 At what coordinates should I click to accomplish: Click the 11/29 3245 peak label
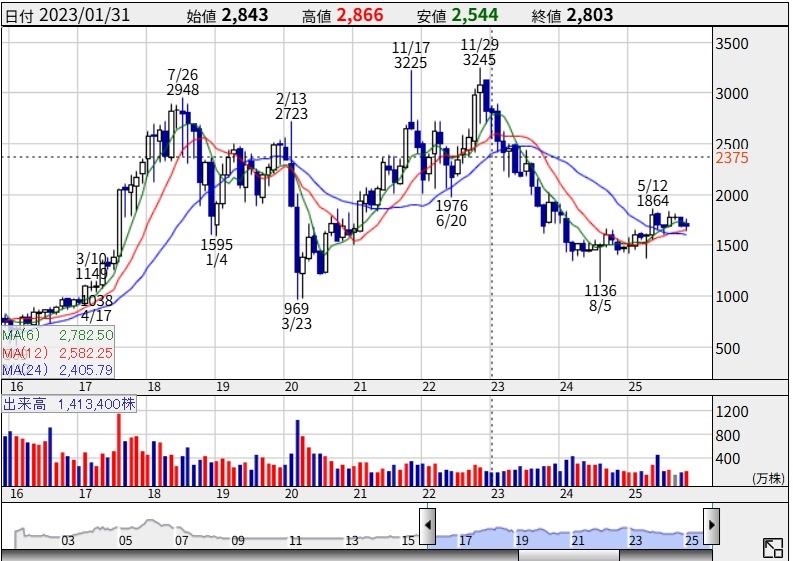480,52
